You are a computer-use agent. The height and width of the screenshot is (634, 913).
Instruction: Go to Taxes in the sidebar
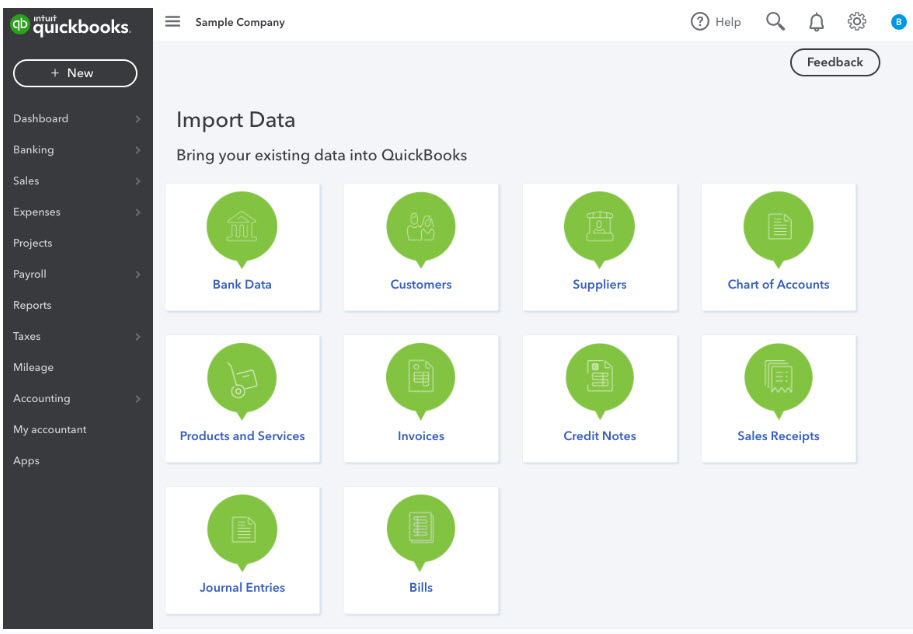(27, 337)
